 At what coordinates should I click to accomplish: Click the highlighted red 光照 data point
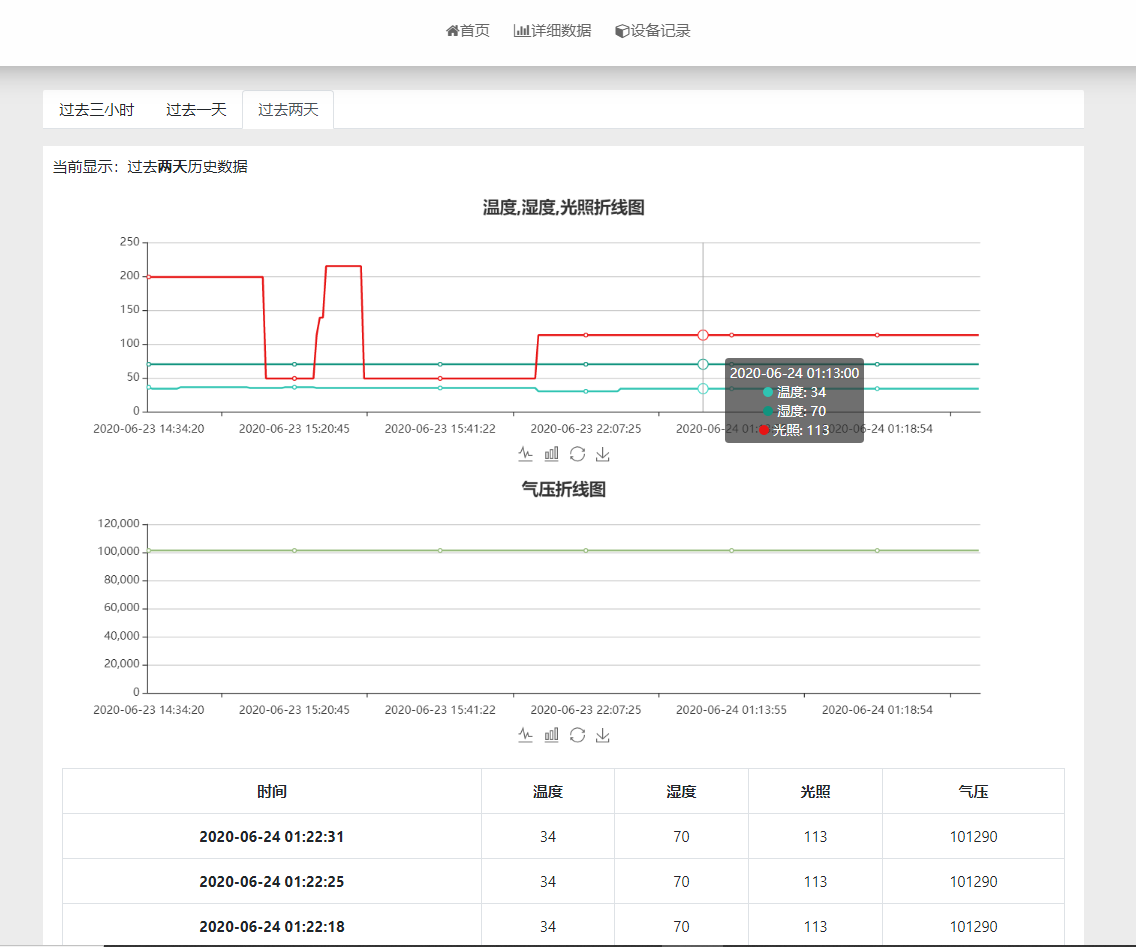(x=703, y=335)
